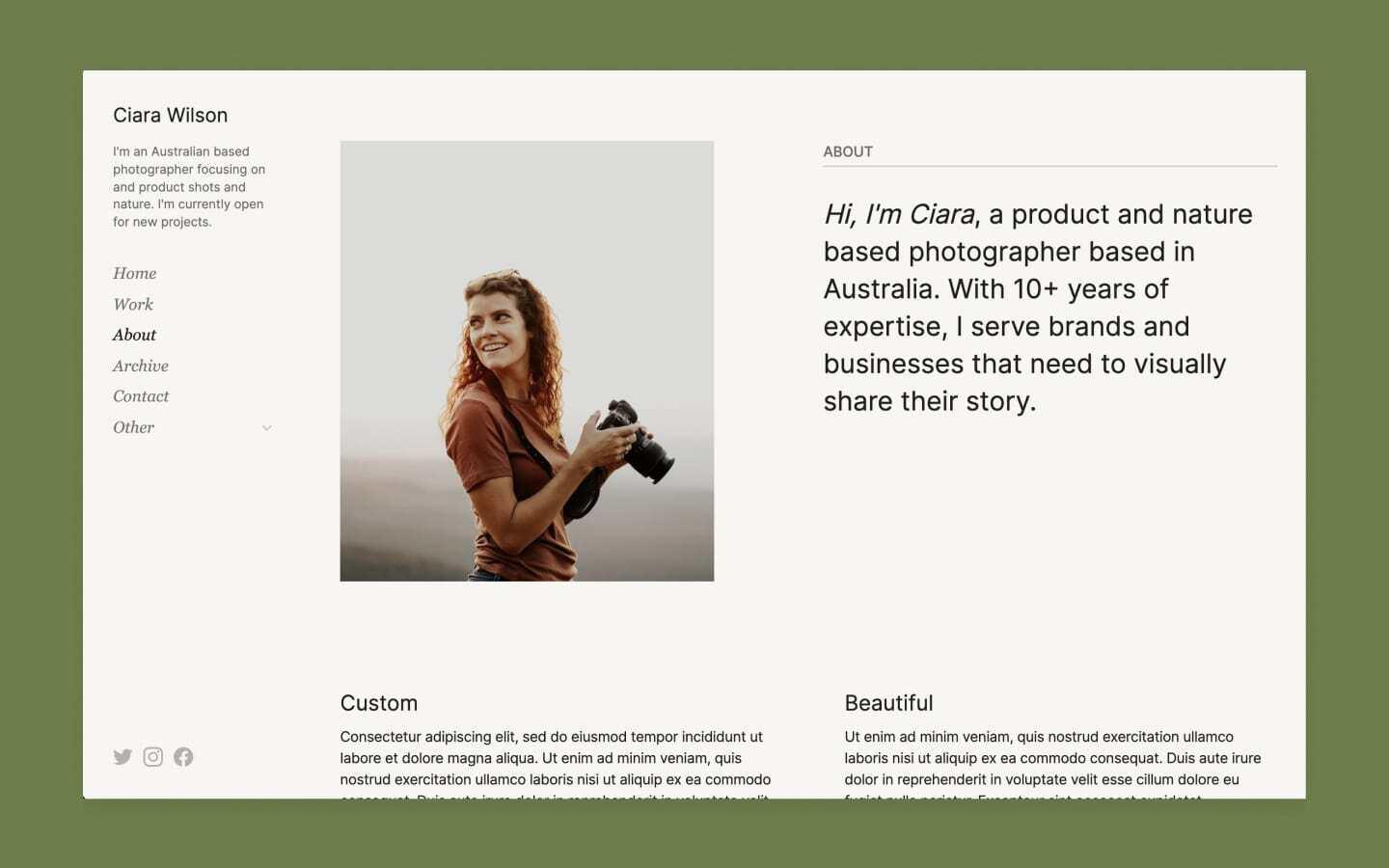
Task: Click the Beautiful section heading
Action: coord(889,703)
